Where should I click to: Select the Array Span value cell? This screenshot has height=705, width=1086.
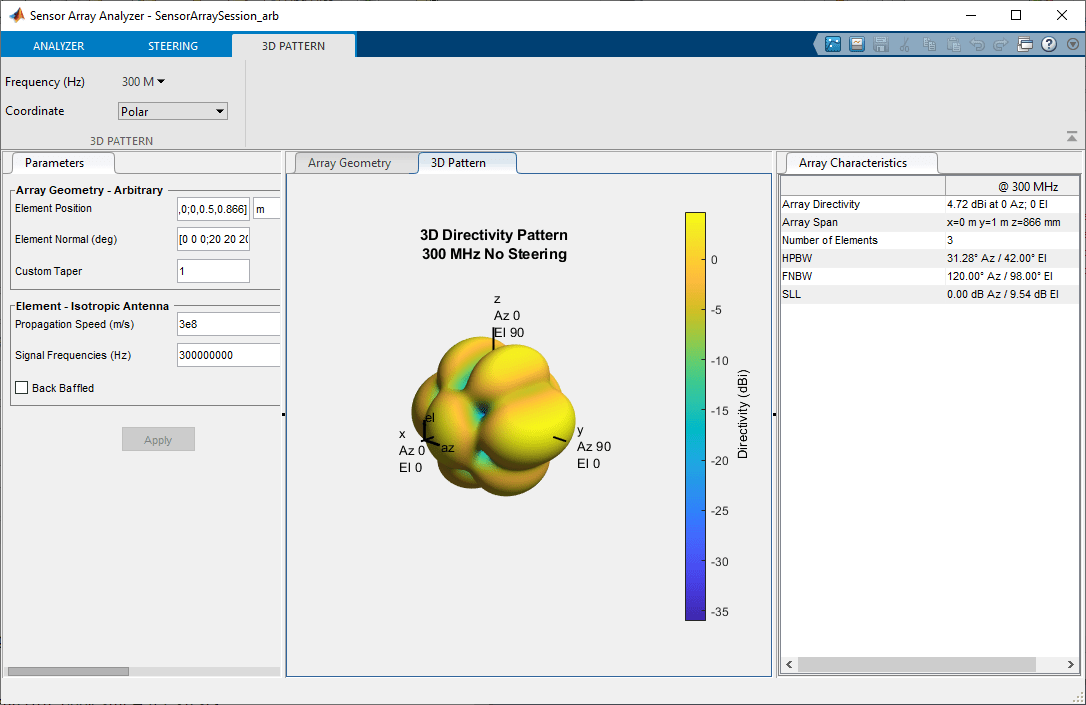pos(1012,222)
